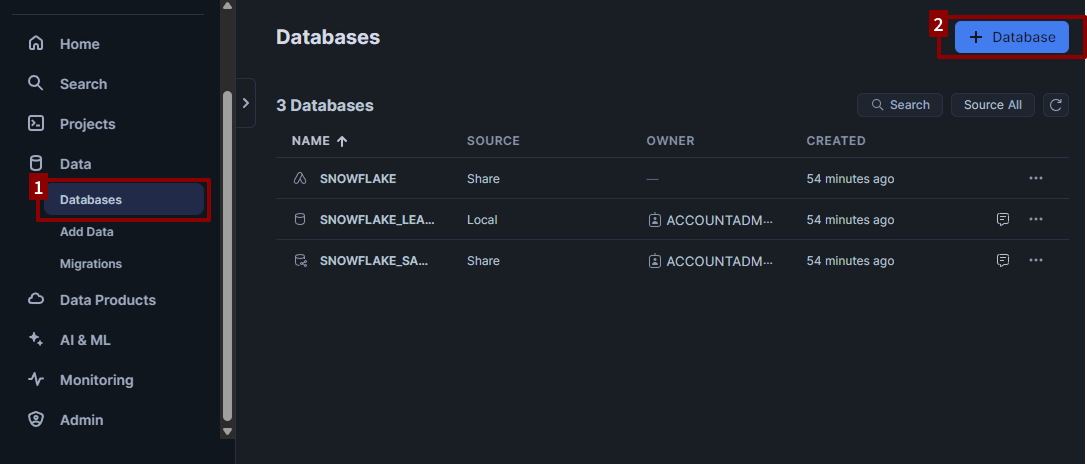
Task: Open Data Products in sidebar
Action: pos(107,300)
